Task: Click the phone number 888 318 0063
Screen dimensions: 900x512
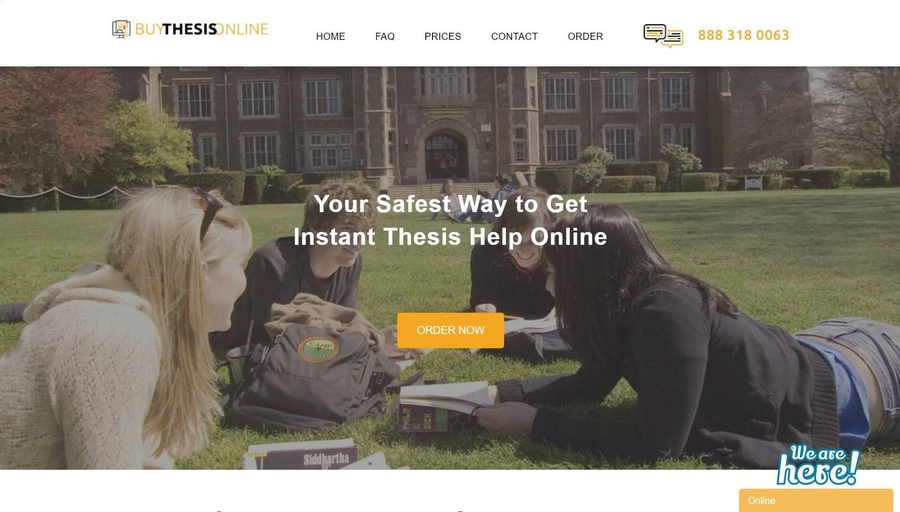Action: 743,35
